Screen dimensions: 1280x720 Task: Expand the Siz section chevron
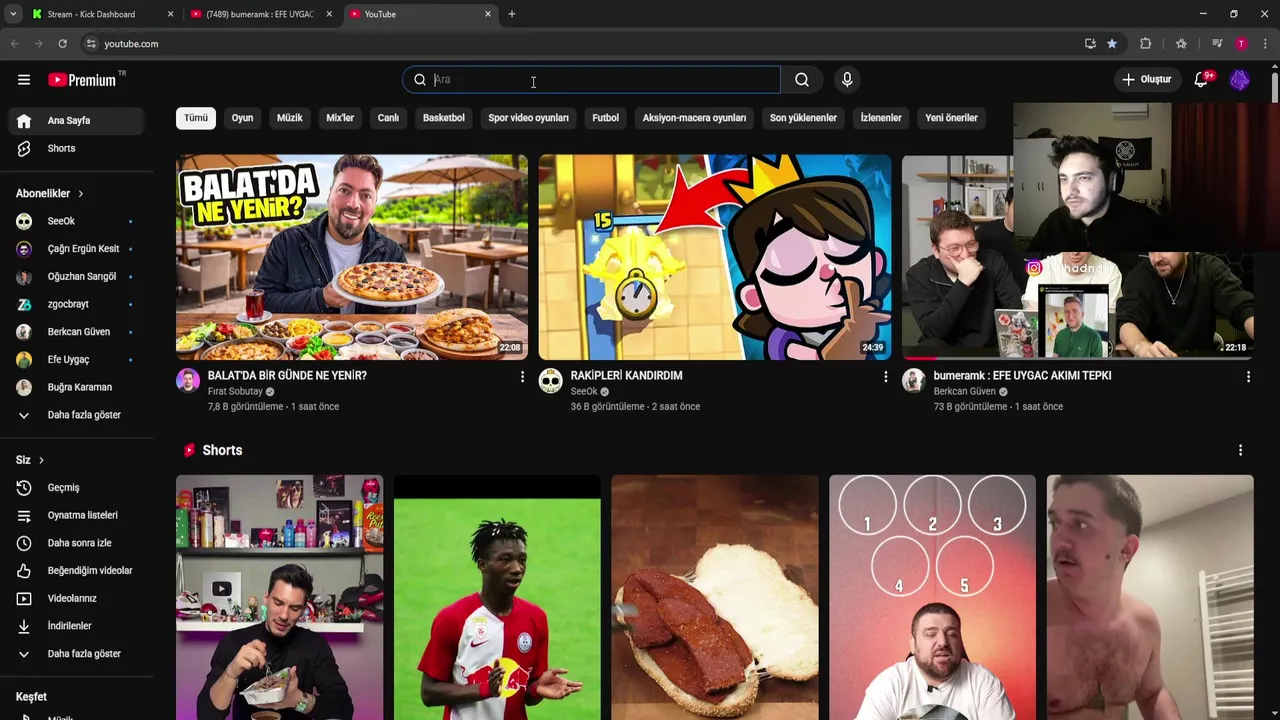click(x=41, y=460)
